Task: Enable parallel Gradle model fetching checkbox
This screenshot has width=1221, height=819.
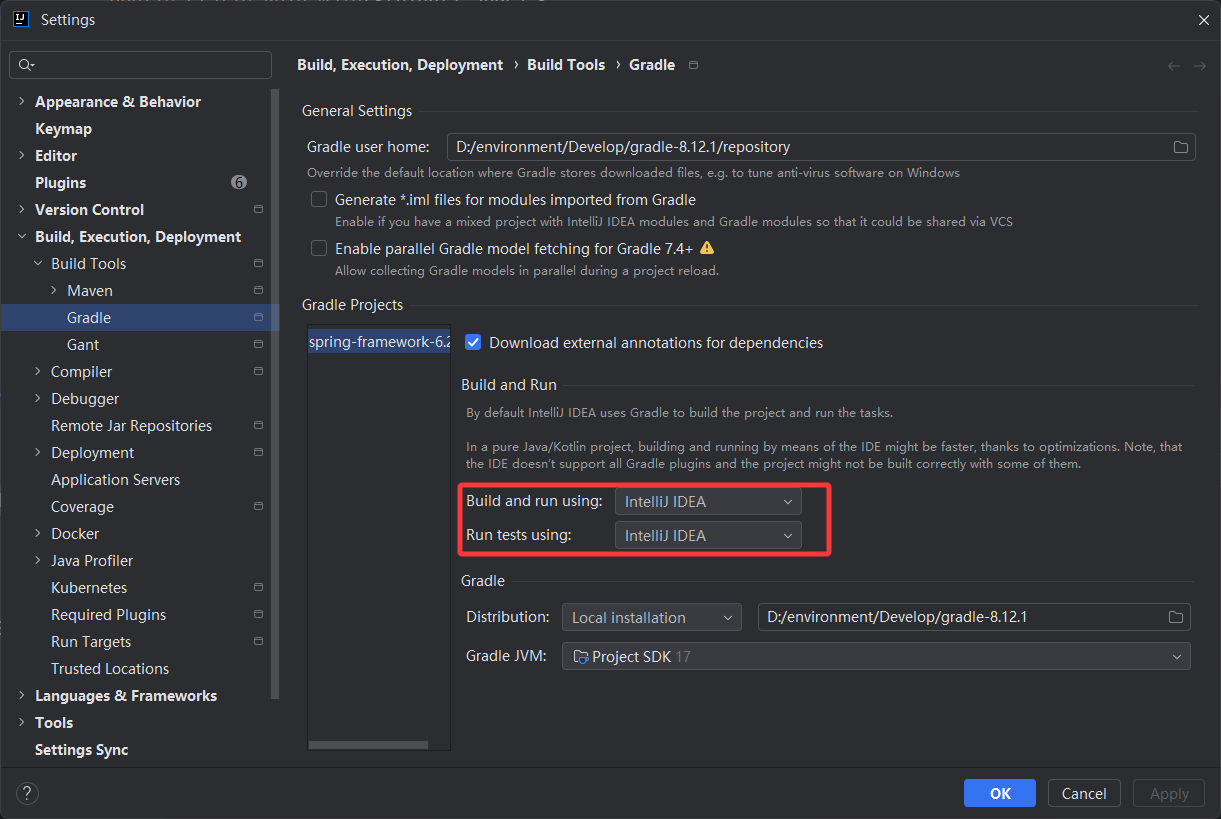Action: tap(319, 248)
